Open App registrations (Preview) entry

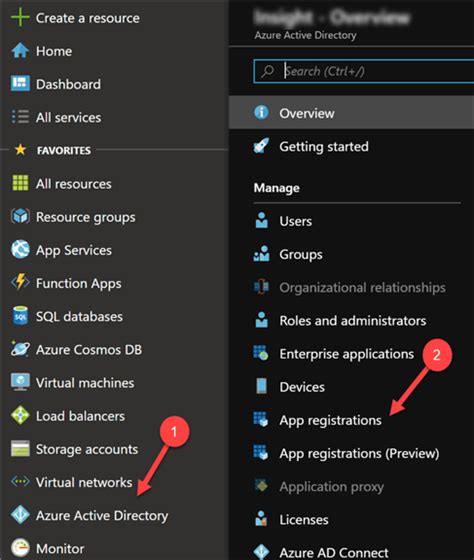coord(359,454)
